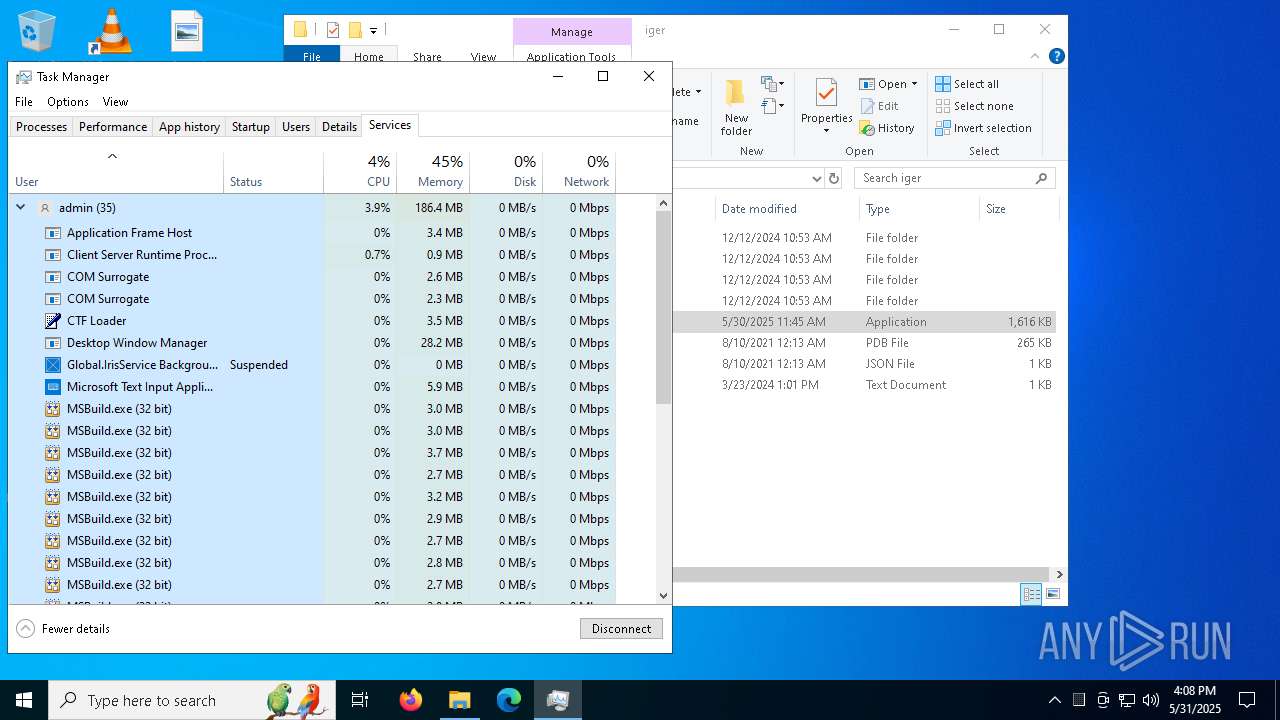Click the Desktop Window Manager icon

tap(53, 343)
